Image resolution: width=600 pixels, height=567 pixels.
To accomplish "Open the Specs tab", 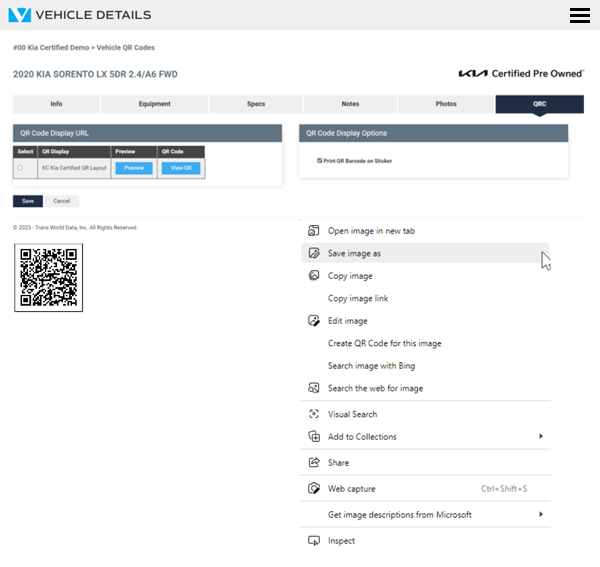I will point(256,104).
